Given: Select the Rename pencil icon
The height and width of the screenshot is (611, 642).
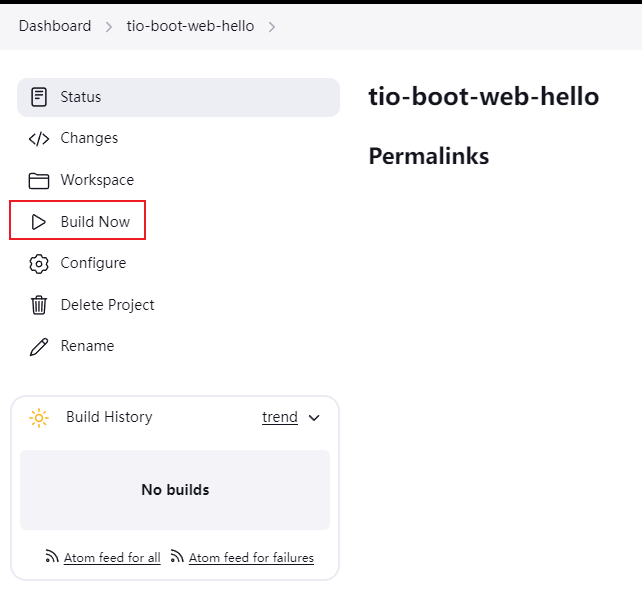Looking at the screenshot, I should coord(39,347).
